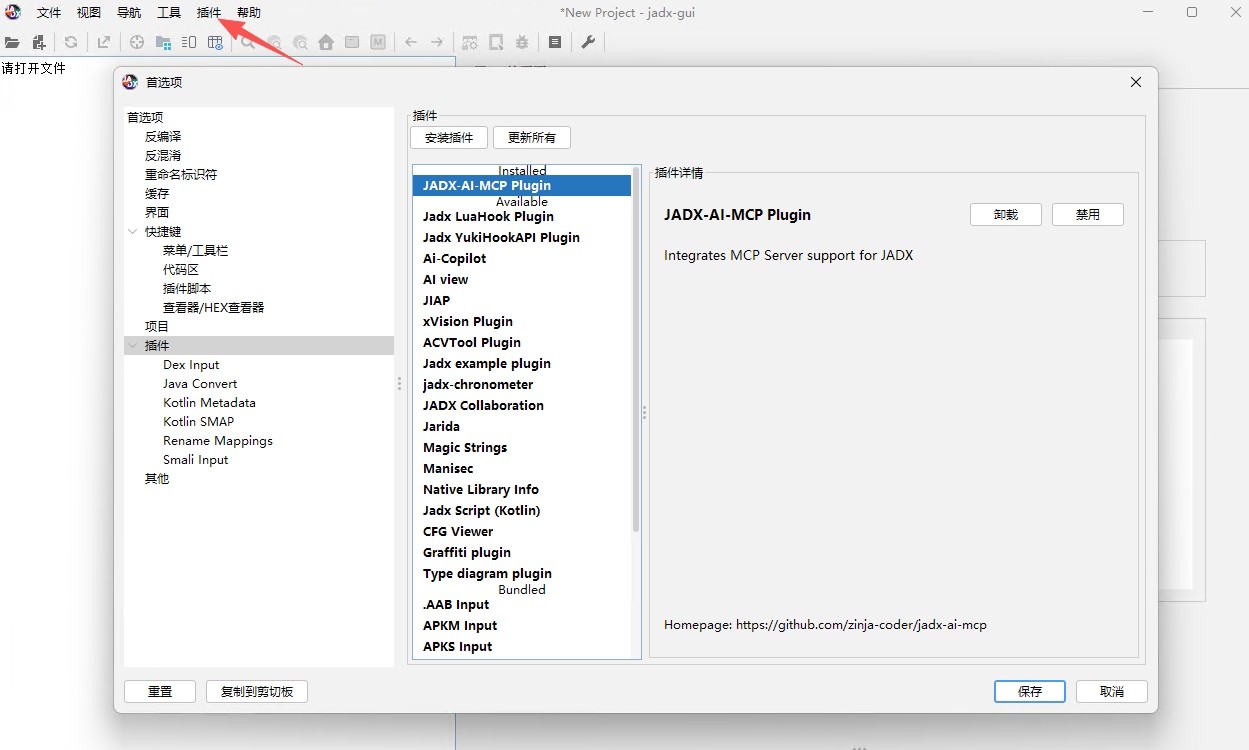The image size is (1249, 750).
Task: Open the 插件 menu in menu bar
Action: pos(209,13)
